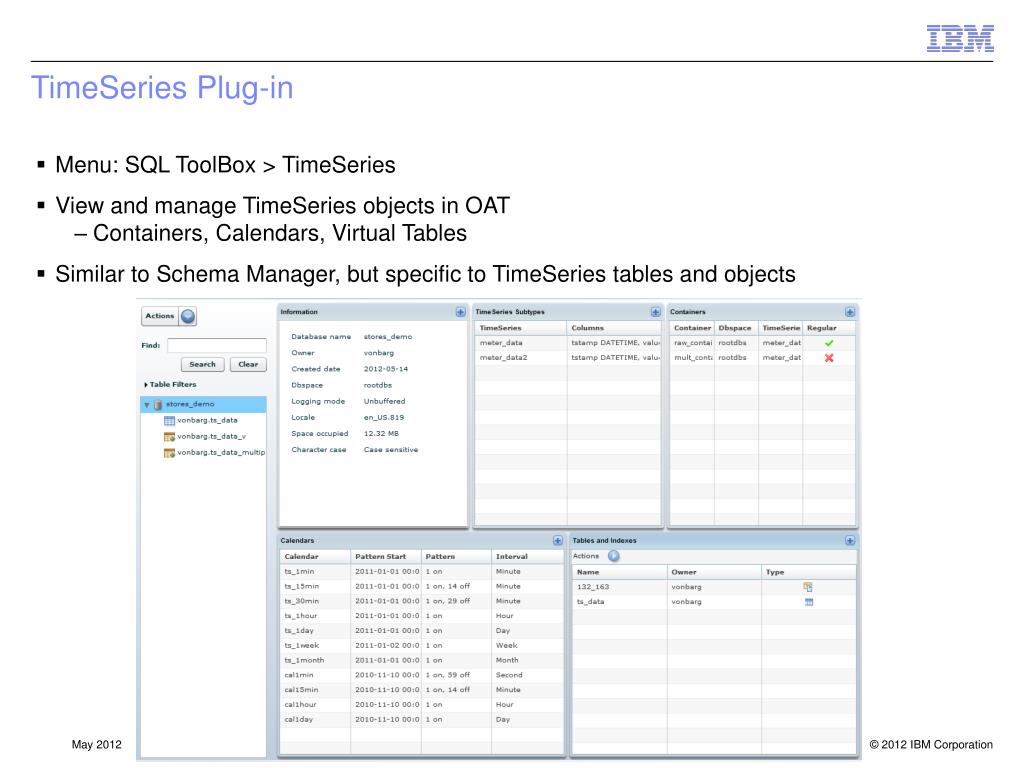Click the Search button

(x=202, y=364)
